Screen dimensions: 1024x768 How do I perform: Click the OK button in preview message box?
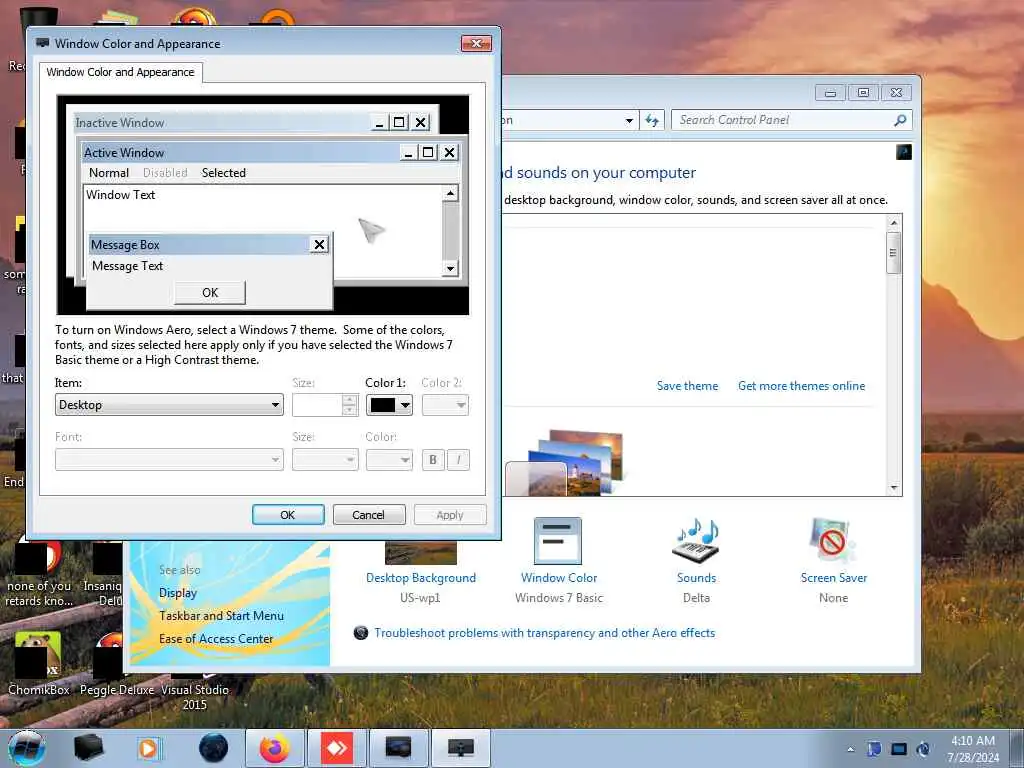click(x=210, y=293)
